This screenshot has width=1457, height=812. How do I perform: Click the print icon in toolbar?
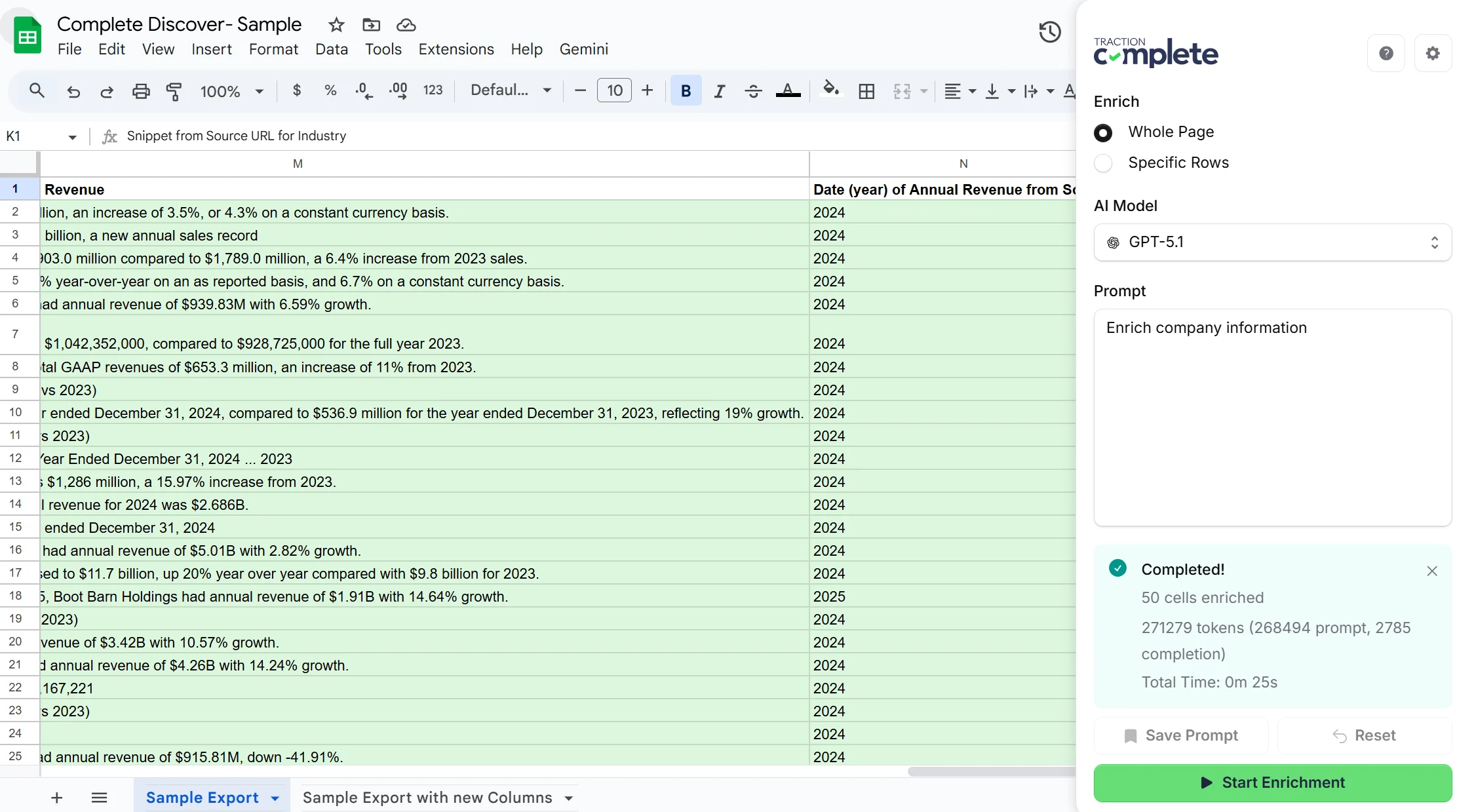point(141,91)
